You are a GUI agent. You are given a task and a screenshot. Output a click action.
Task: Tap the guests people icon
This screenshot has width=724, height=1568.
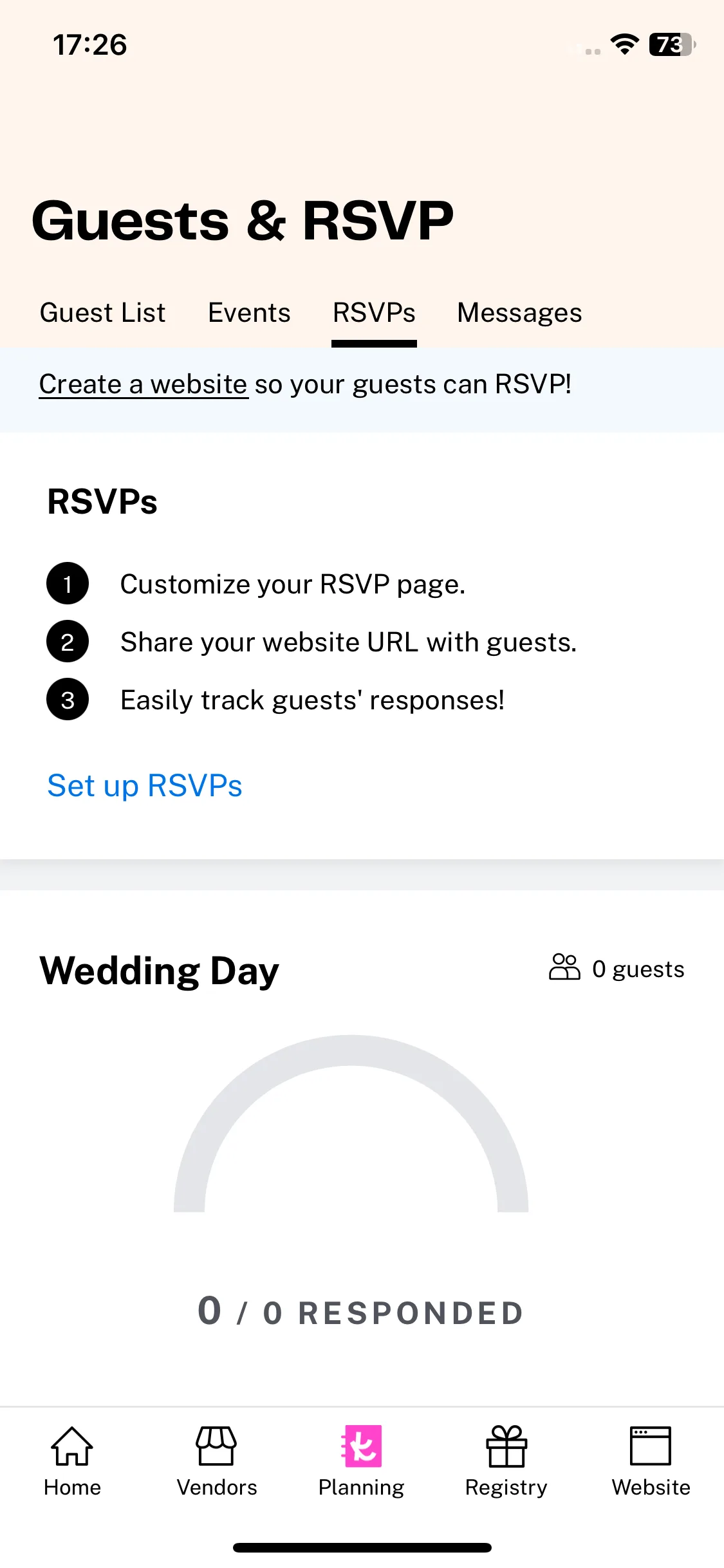coord(564,967)
